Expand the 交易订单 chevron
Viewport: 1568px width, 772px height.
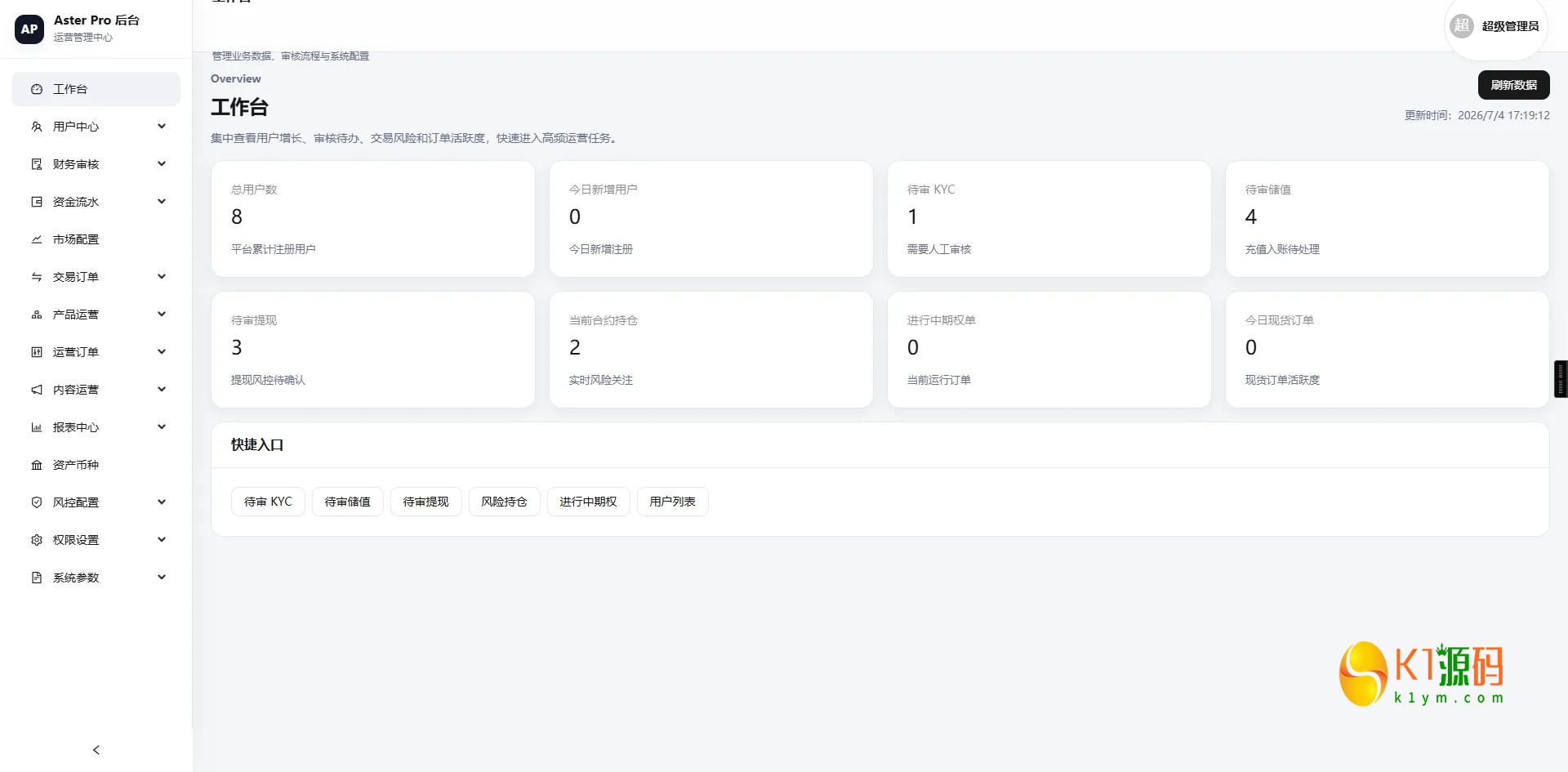(162, 276)
